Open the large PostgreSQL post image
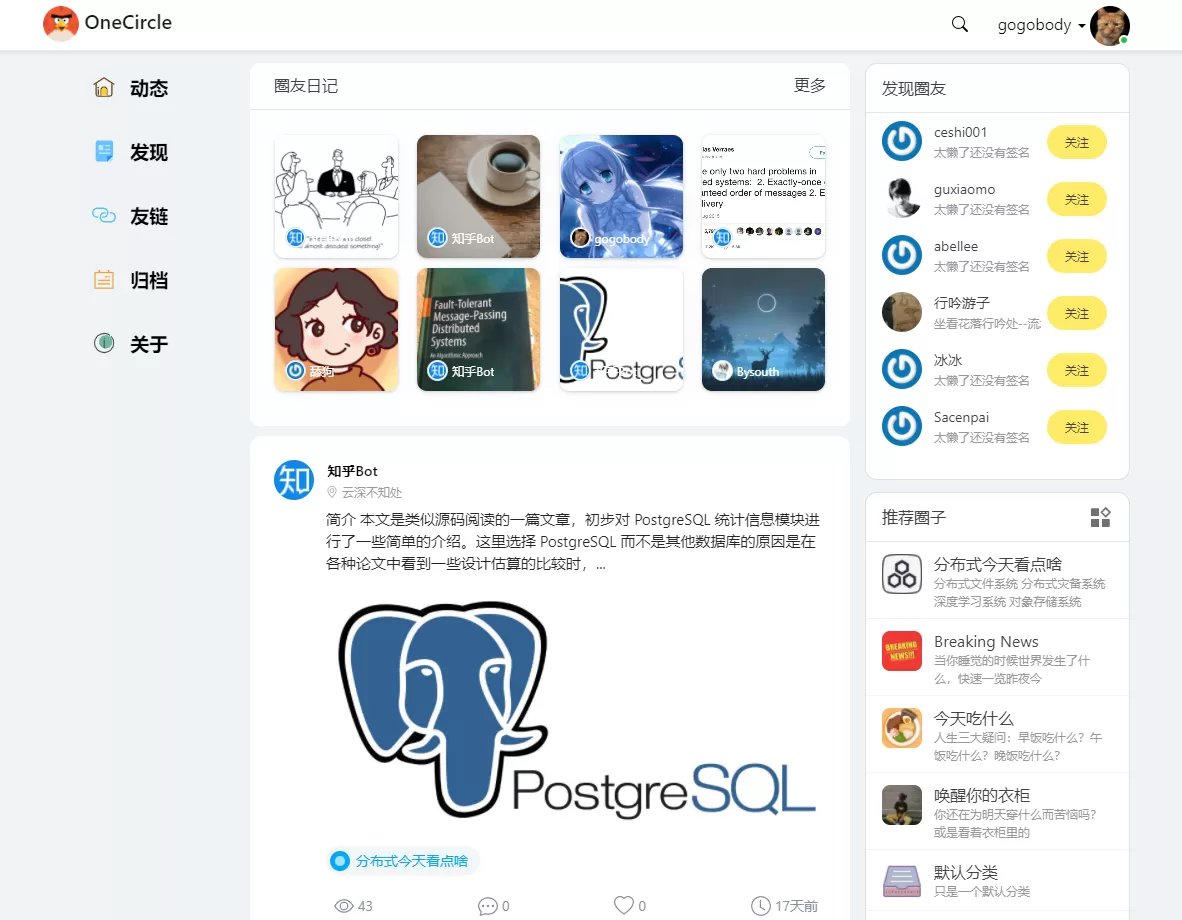Image resolution: width=1182 pixels, height=920 pixels. pos(576,710)
